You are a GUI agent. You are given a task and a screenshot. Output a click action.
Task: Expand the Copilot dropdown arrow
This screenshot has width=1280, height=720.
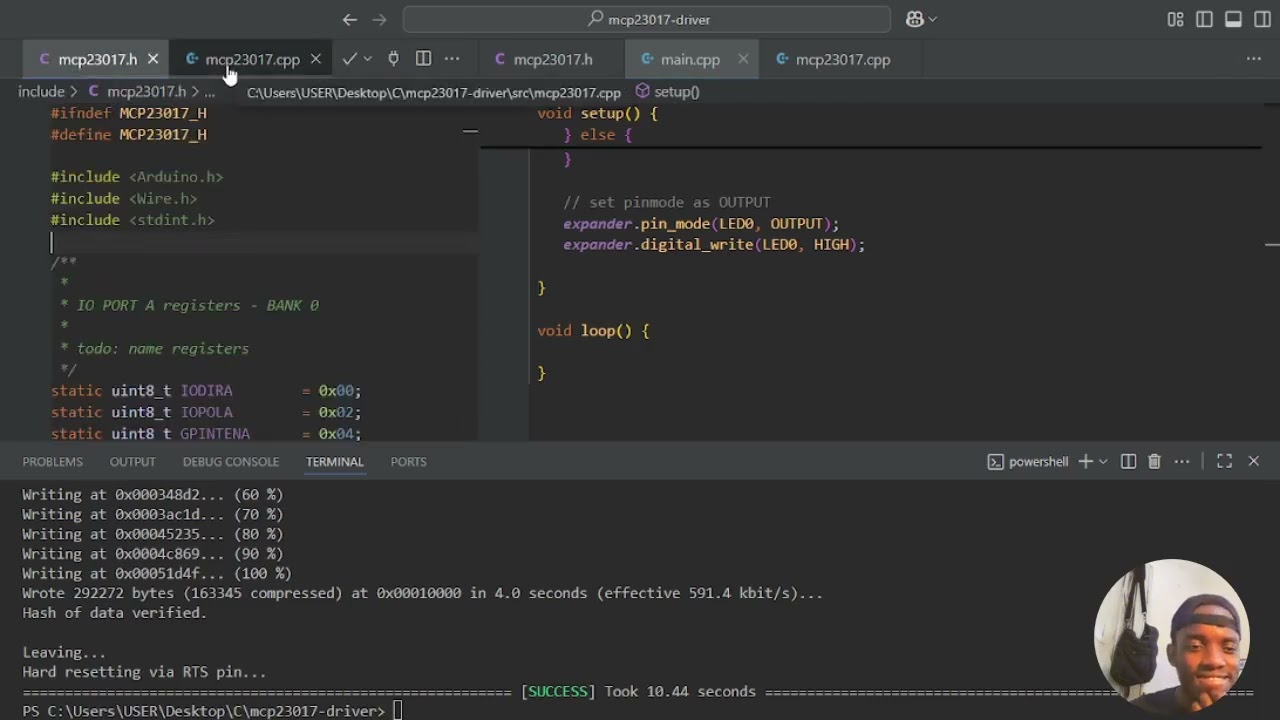(933, 19)
